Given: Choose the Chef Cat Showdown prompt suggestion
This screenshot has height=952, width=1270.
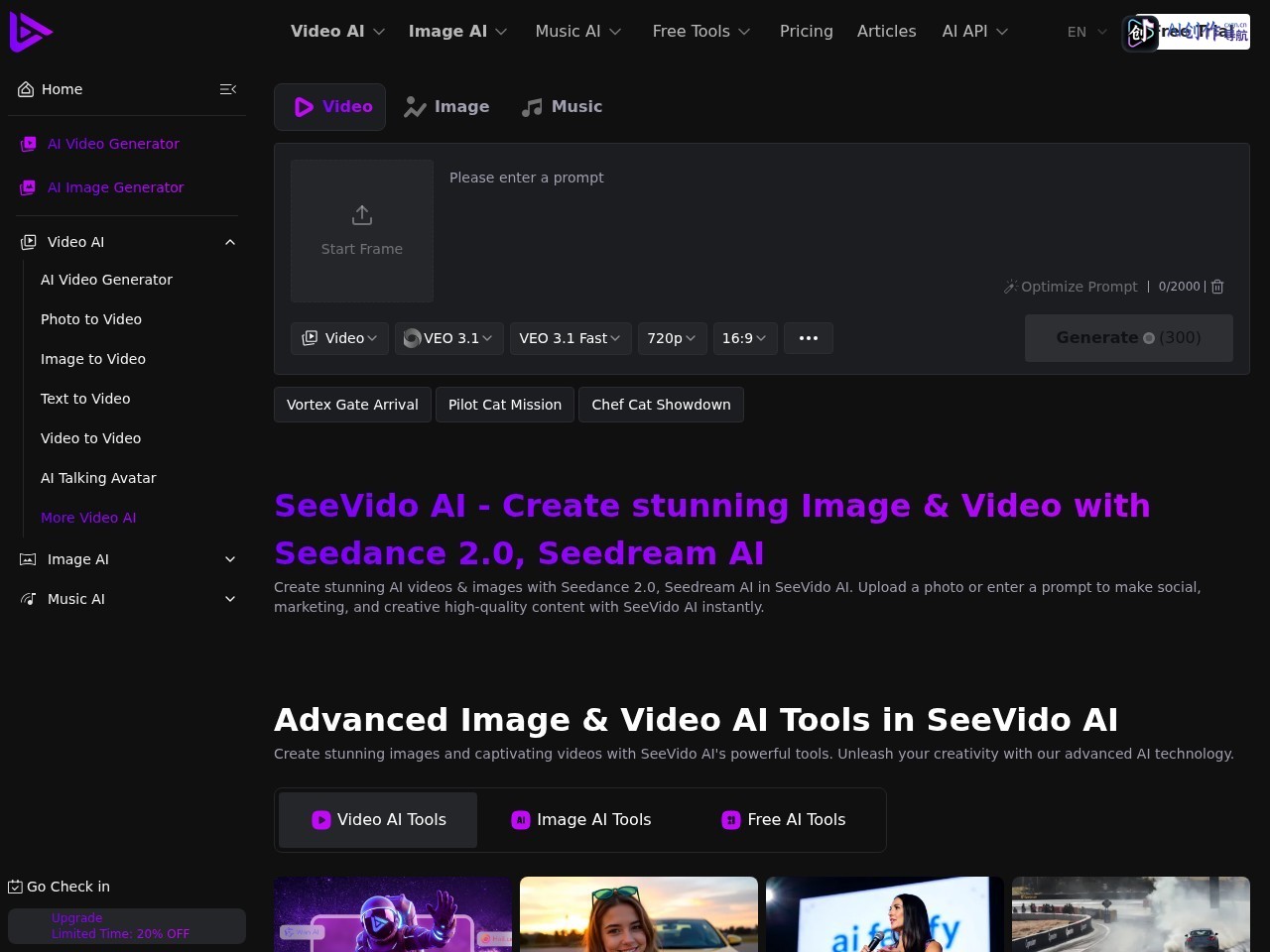Looking at the screenshot, I should (x=661, y=405).
